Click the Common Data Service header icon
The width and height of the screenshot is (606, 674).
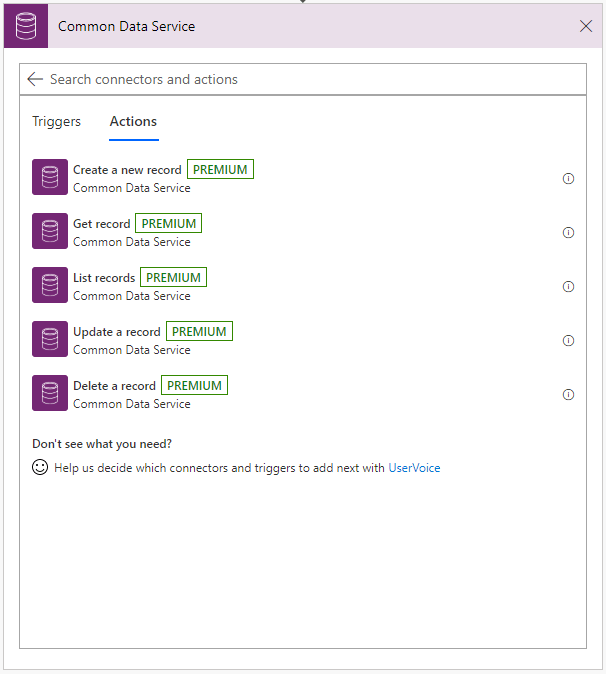pos(26,26)
